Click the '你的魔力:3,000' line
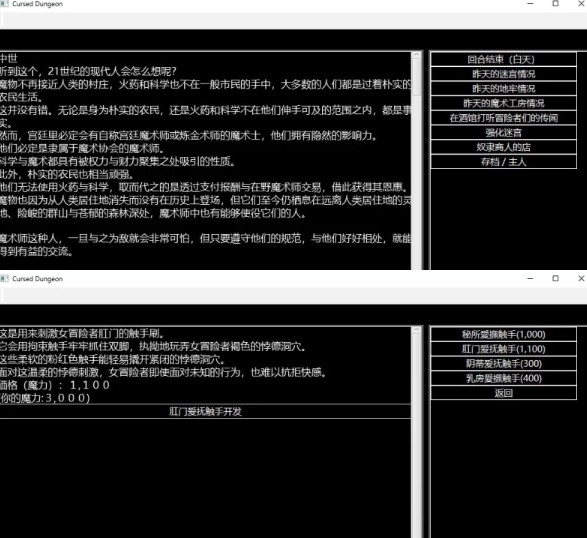The image size is (587, 538). coord(45,398)
